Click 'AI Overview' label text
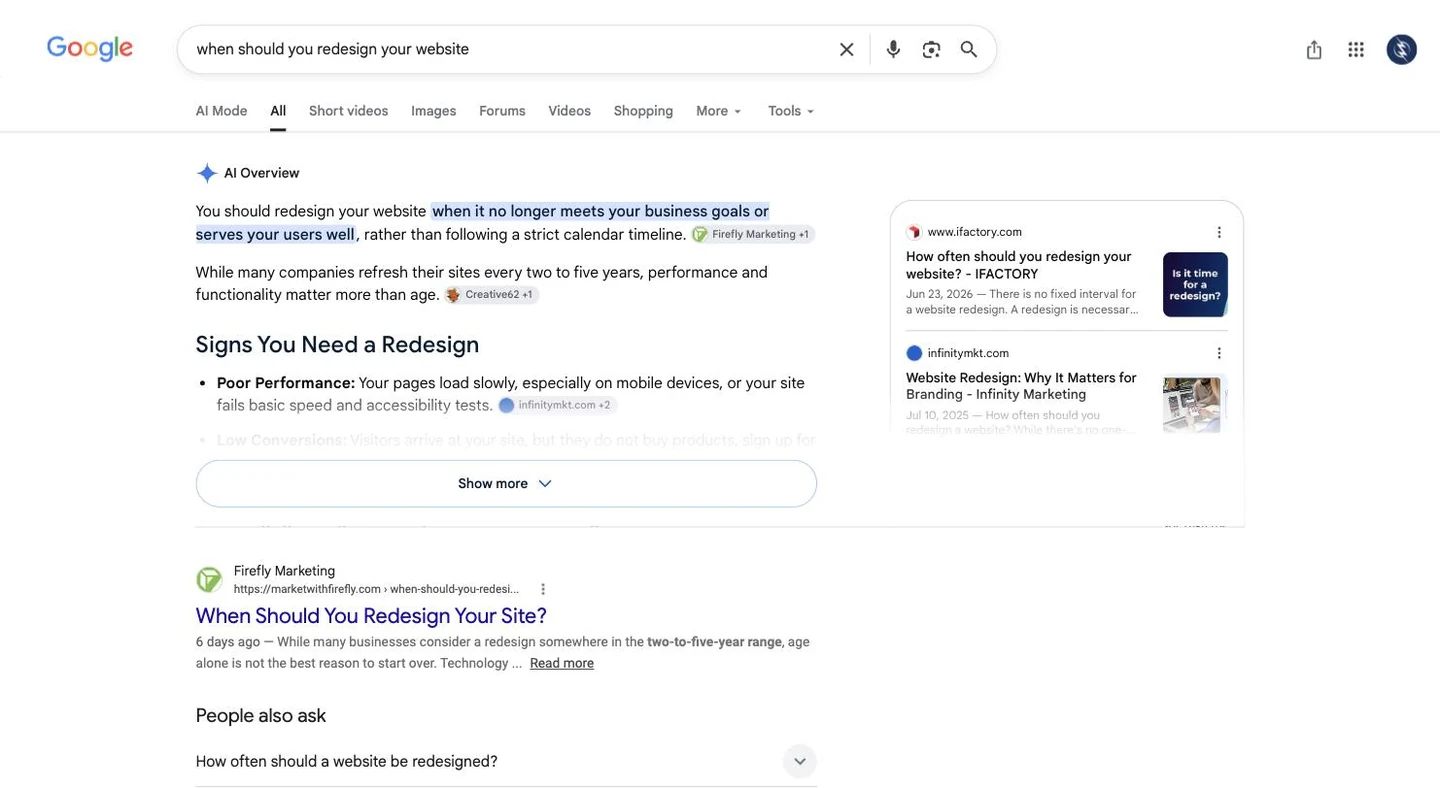 pyautogui.click(x=261, y=173)
